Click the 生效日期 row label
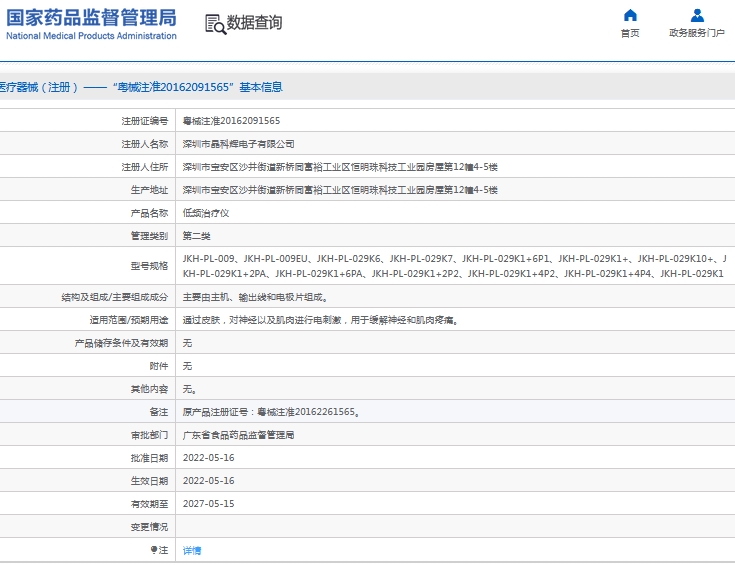The image size is (735, 565). pyautogui.click(x=149, y=481)
